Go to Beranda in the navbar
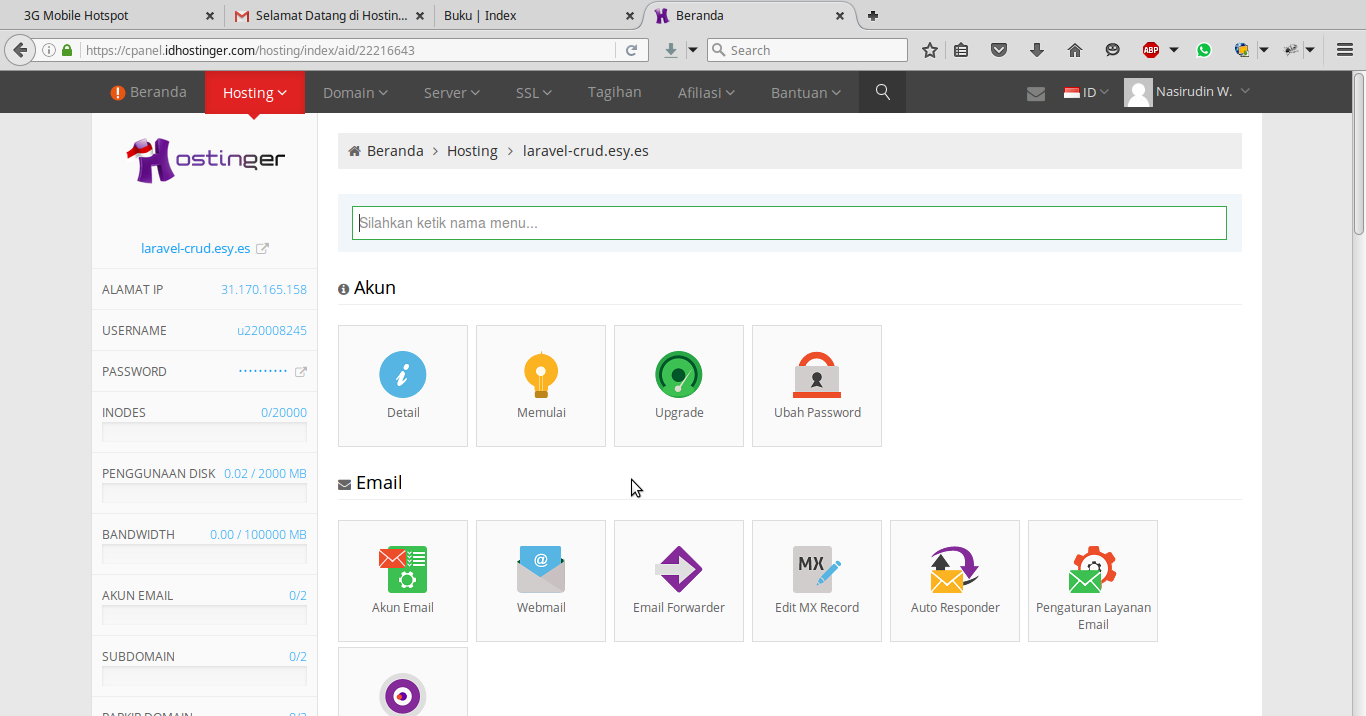Image resolution: width=1366 pixels, height=716 pixels. coord(148,92)
